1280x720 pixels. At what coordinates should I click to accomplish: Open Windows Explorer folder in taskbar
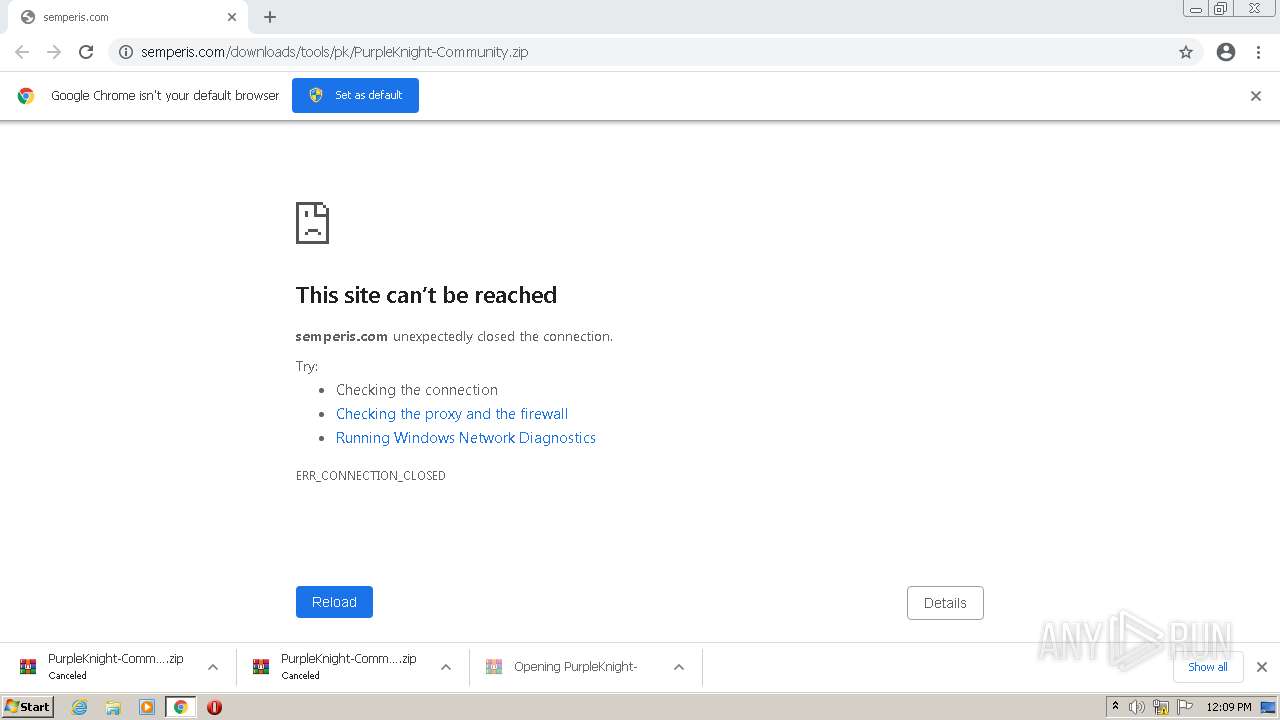coord(113,707)
